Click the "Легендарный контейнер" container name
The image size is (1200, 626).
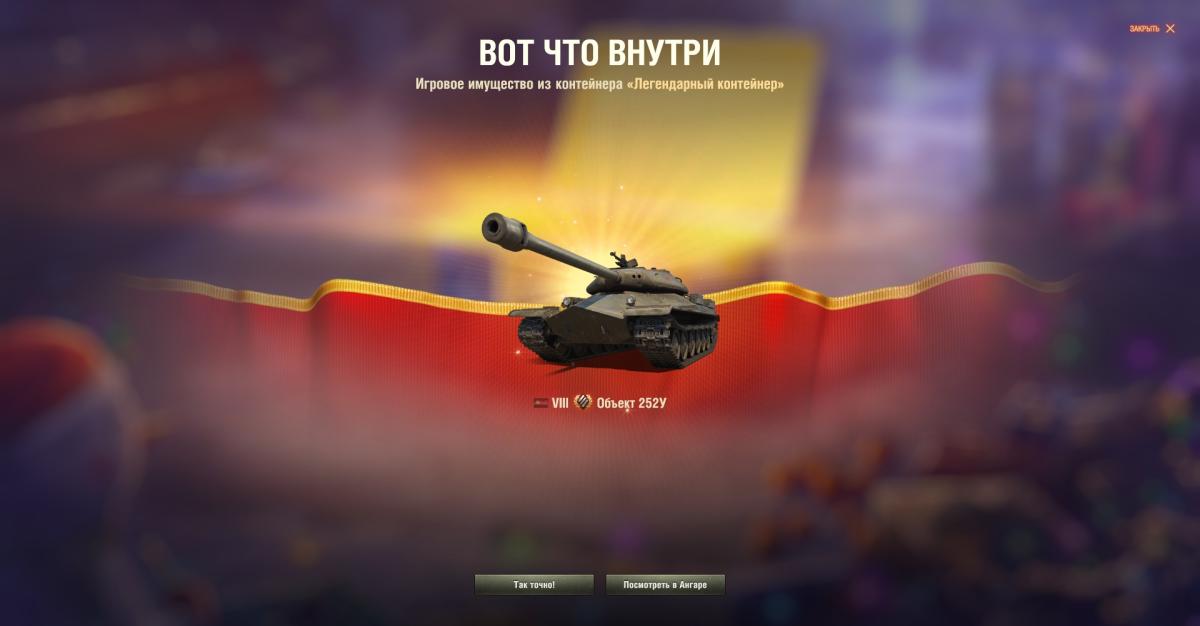click(704, 85)
